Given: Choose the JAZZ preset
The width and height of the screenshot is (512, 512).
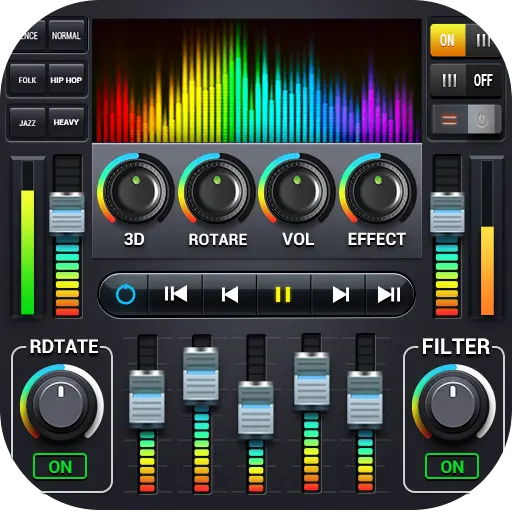Looking at the screenshot, I should click(27, 123).
